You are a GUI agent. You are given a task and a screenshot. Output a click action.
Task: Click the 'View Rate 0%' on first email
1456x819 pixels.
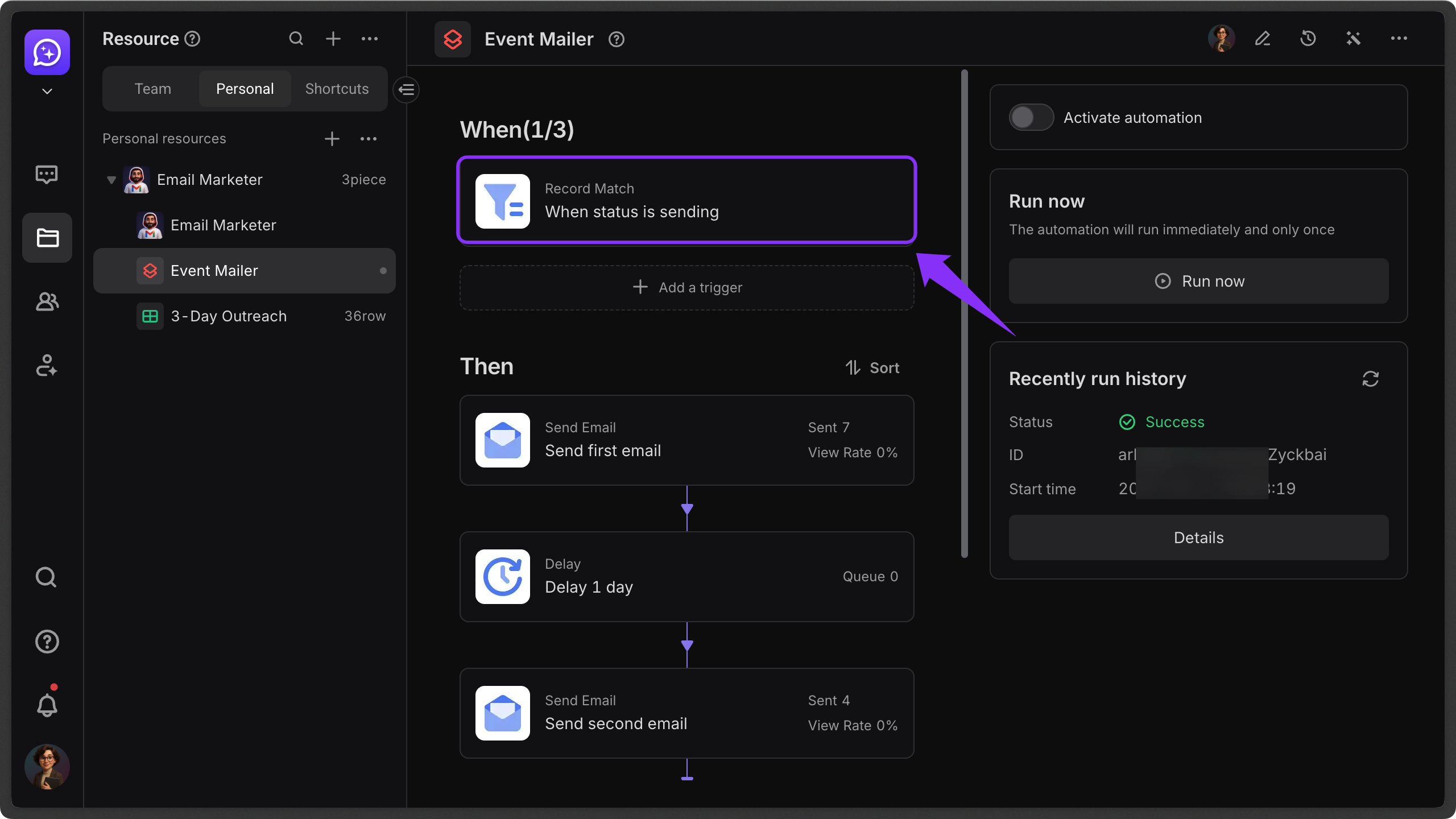pos(853,453)
